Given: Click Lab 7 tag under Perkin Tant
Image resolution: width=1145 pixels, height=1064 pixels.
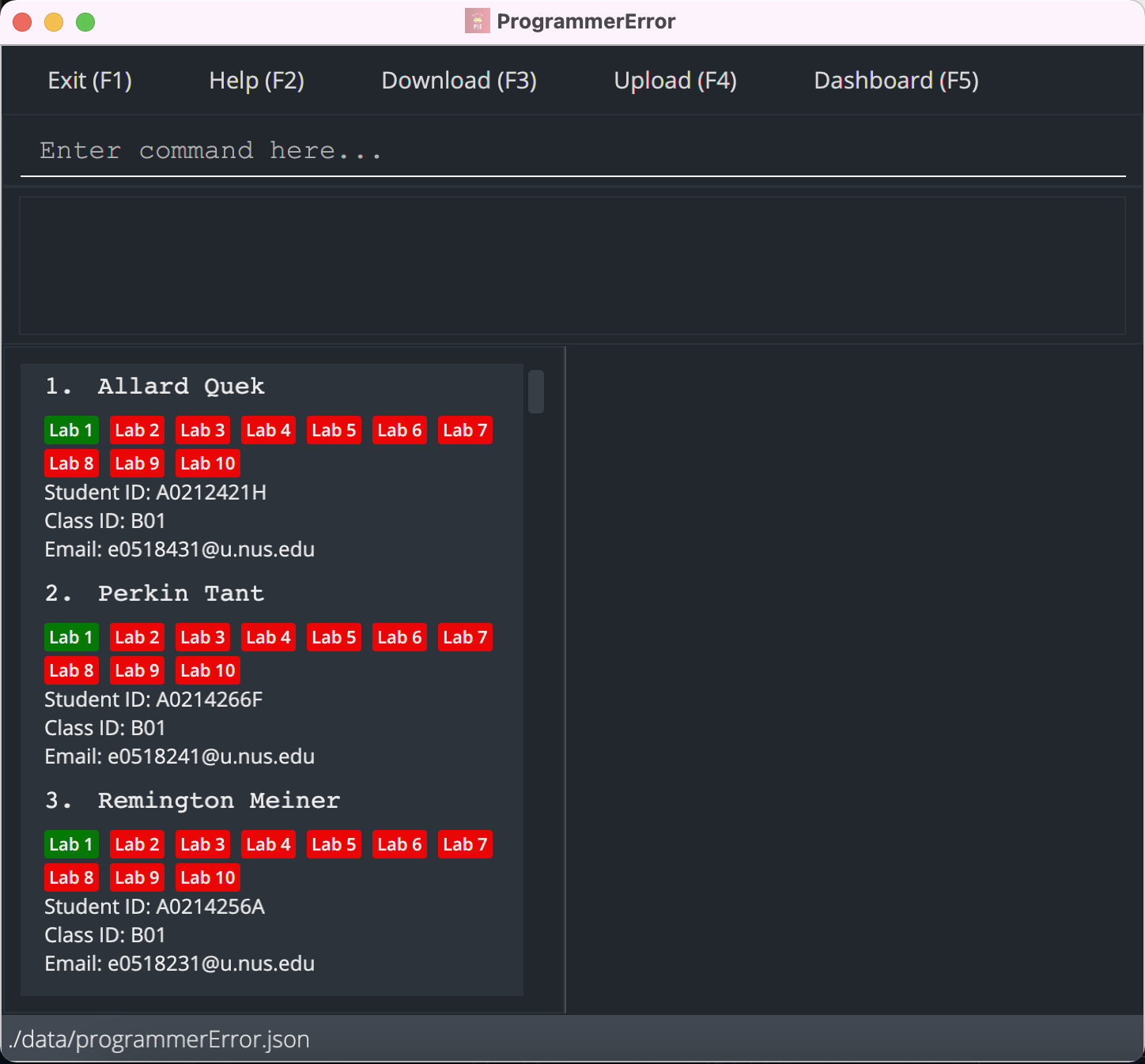Looking at the screenshot, I should (465, 637).
